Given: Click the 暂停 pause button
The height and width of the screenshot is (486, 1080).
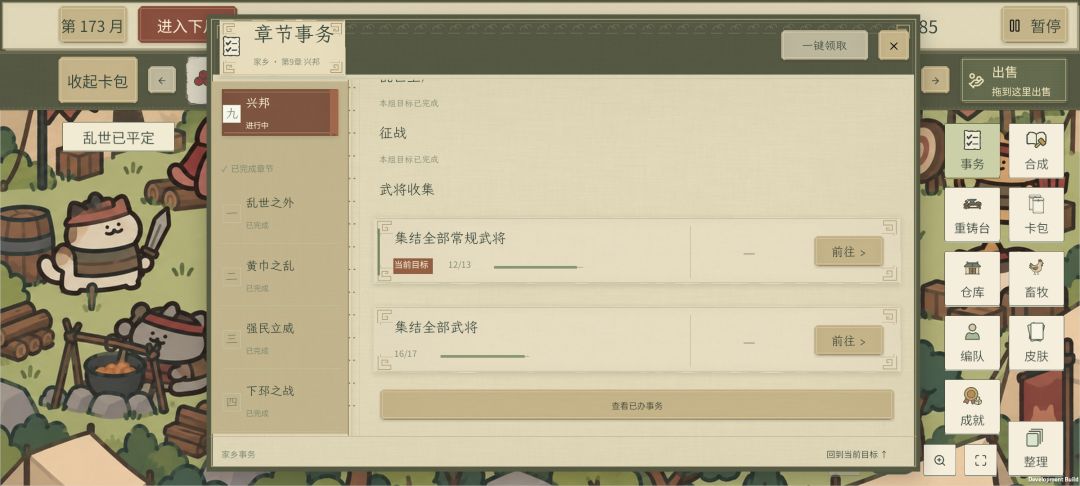Looking at the screenshot, I should [x=1035, y=25].
